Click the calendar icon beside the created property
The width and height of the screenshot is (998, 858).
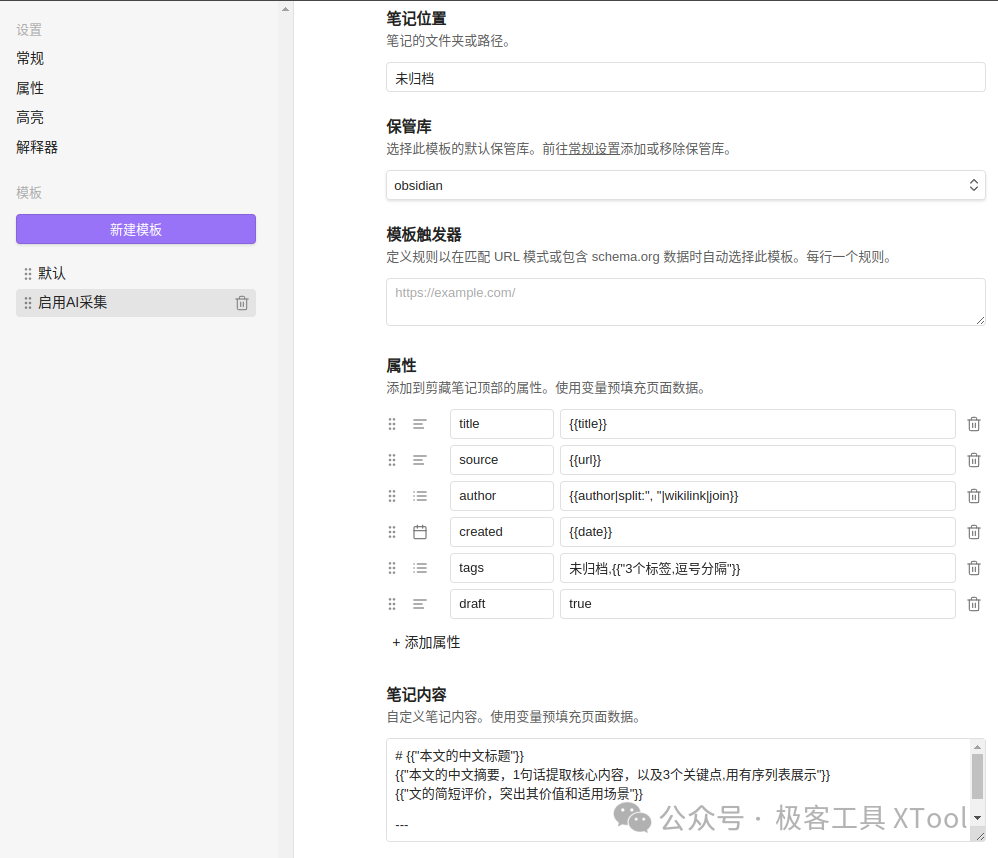(420, 531)
